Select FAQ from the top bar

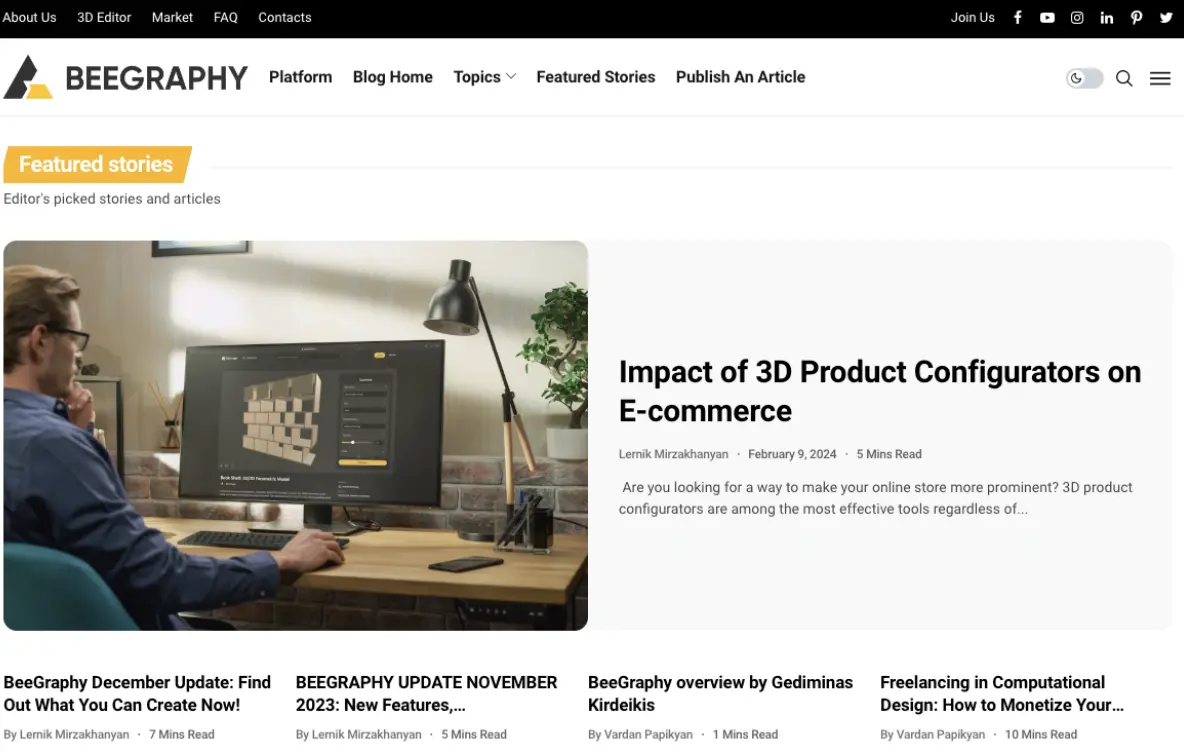click(x=225, y=17)
